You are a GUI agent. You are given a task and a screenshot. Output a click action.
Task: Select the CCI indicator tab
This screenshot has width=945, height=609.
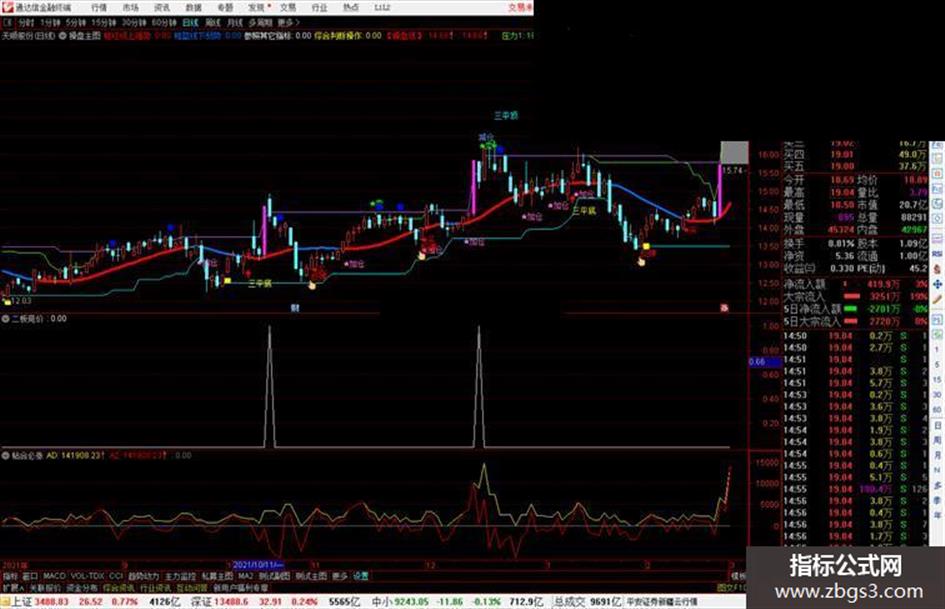tap(116, 576)
